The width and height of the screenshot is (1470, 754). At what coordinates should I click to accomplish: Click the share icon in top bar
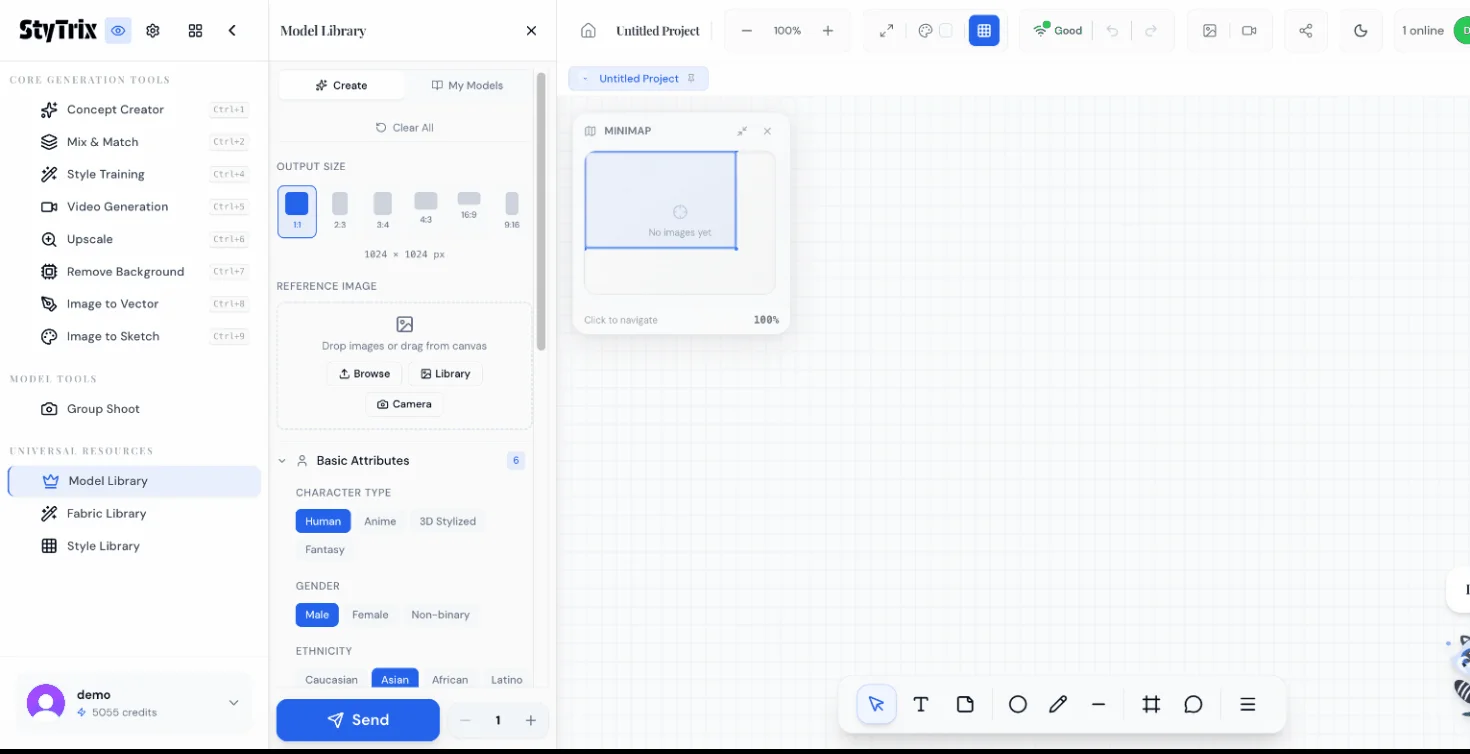point(1305,31)
